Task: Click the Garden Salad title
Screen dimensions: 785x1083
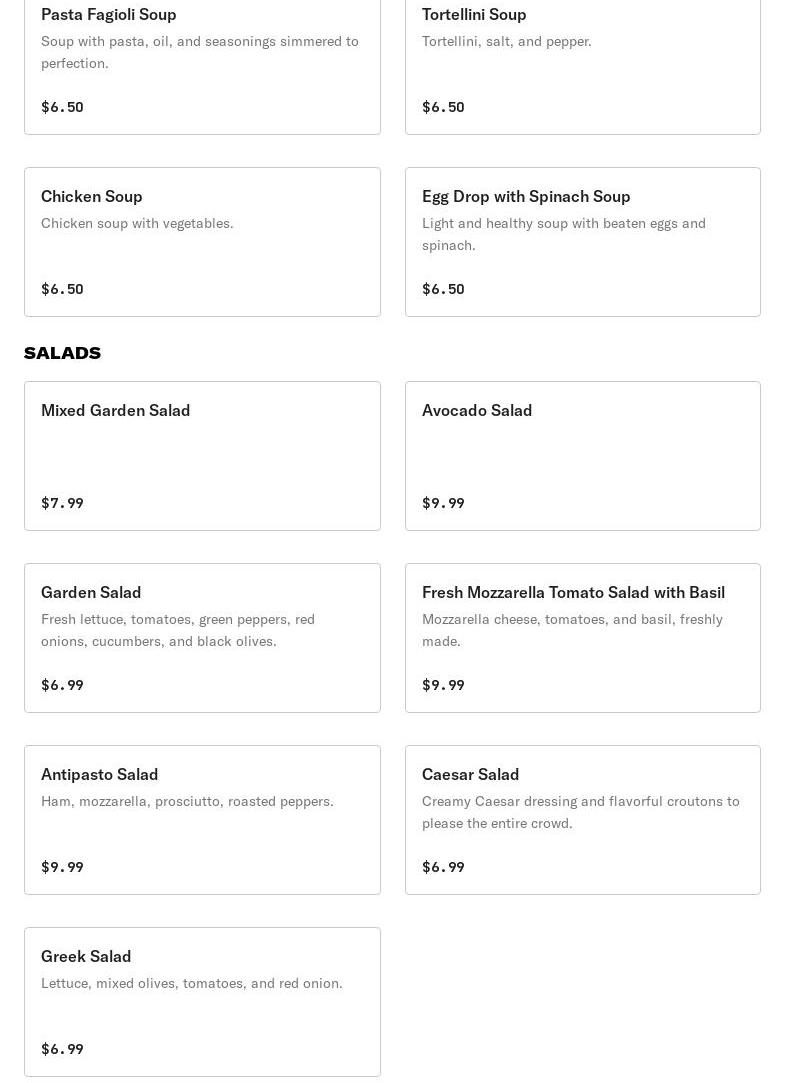Action: coord(91,592)
